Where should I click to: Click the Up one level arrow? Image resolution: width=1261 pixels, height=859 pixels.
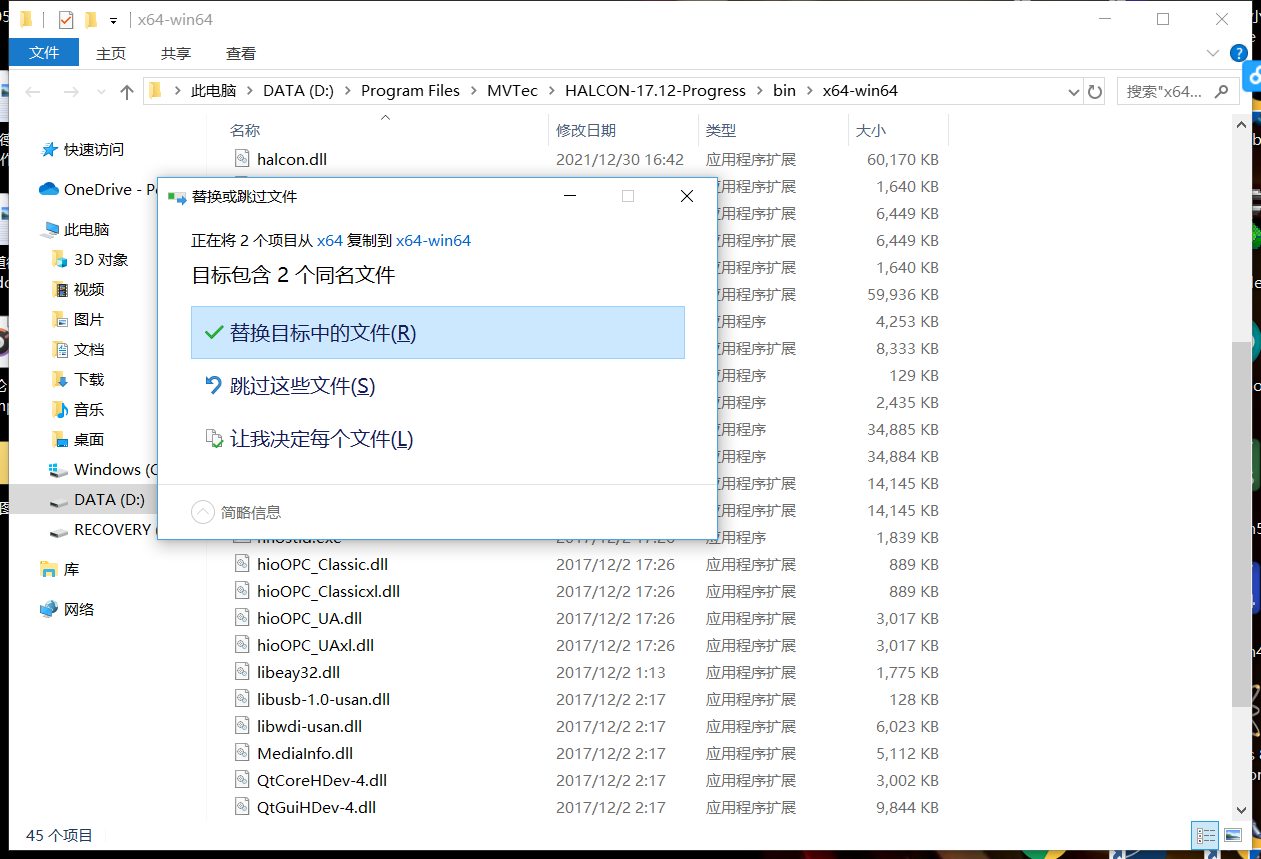[127, 91]
